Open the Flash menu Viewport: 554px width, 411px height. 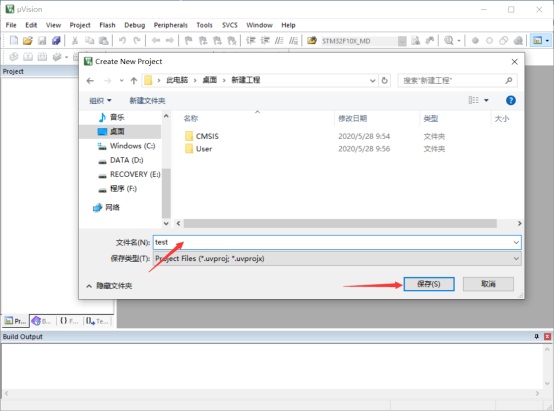click(107, 25)
